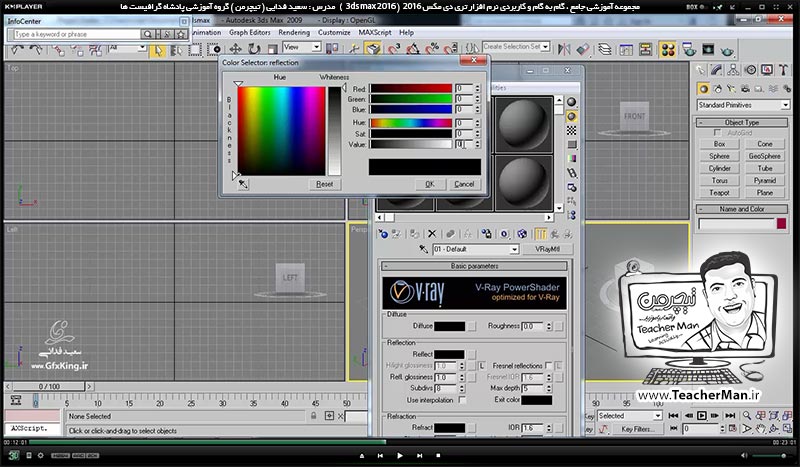
Task: Click OK in the Color Selector
Action: click(x=430, y=184)
